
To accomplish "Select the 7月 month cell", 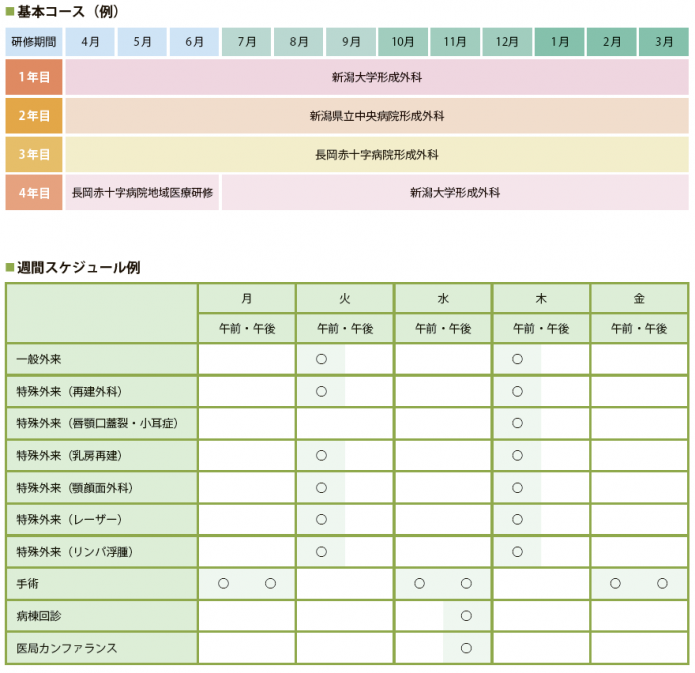I will [x=246, y=42].
